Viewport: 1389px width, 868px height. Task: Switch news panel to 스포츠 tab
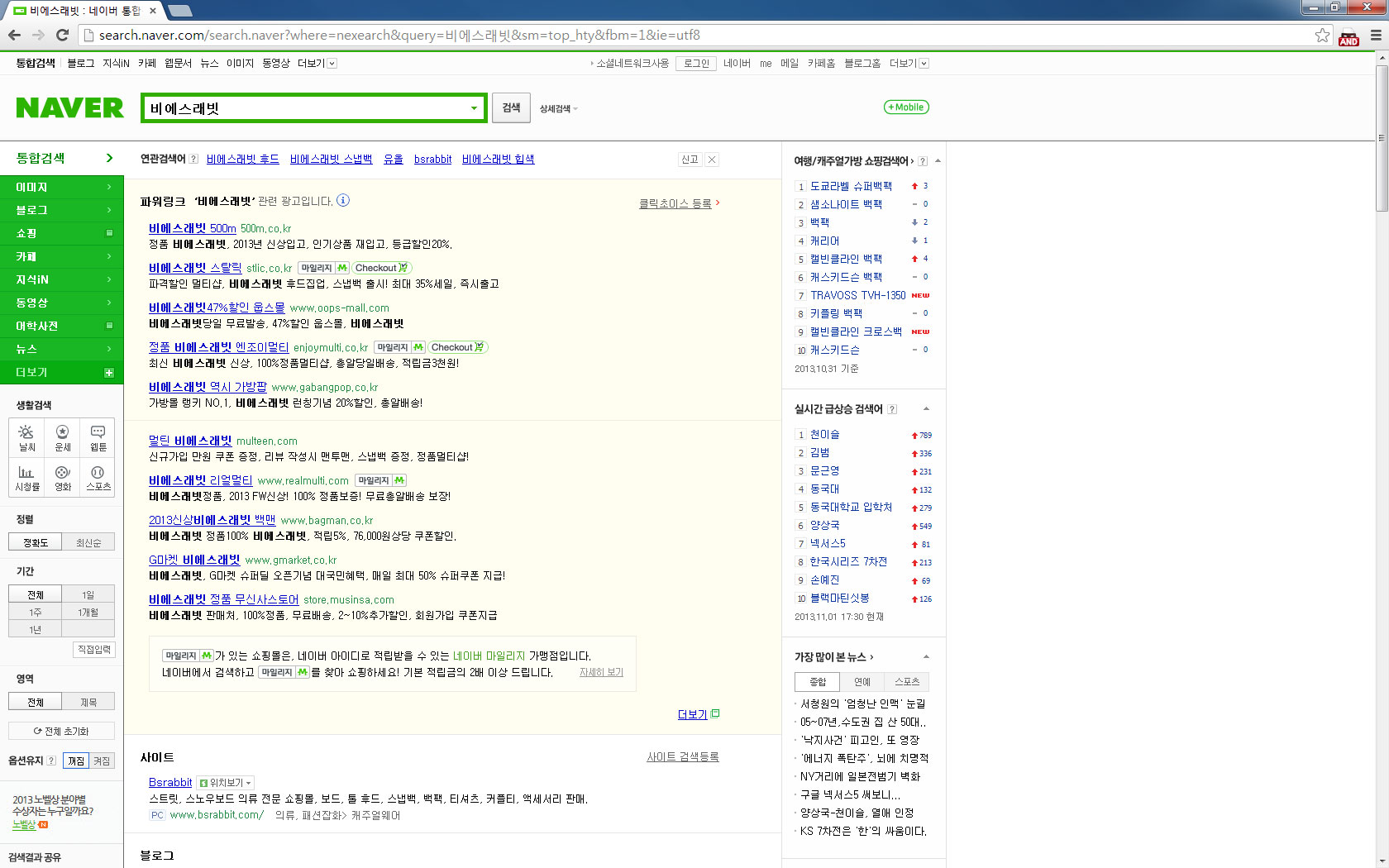(907, 682)
